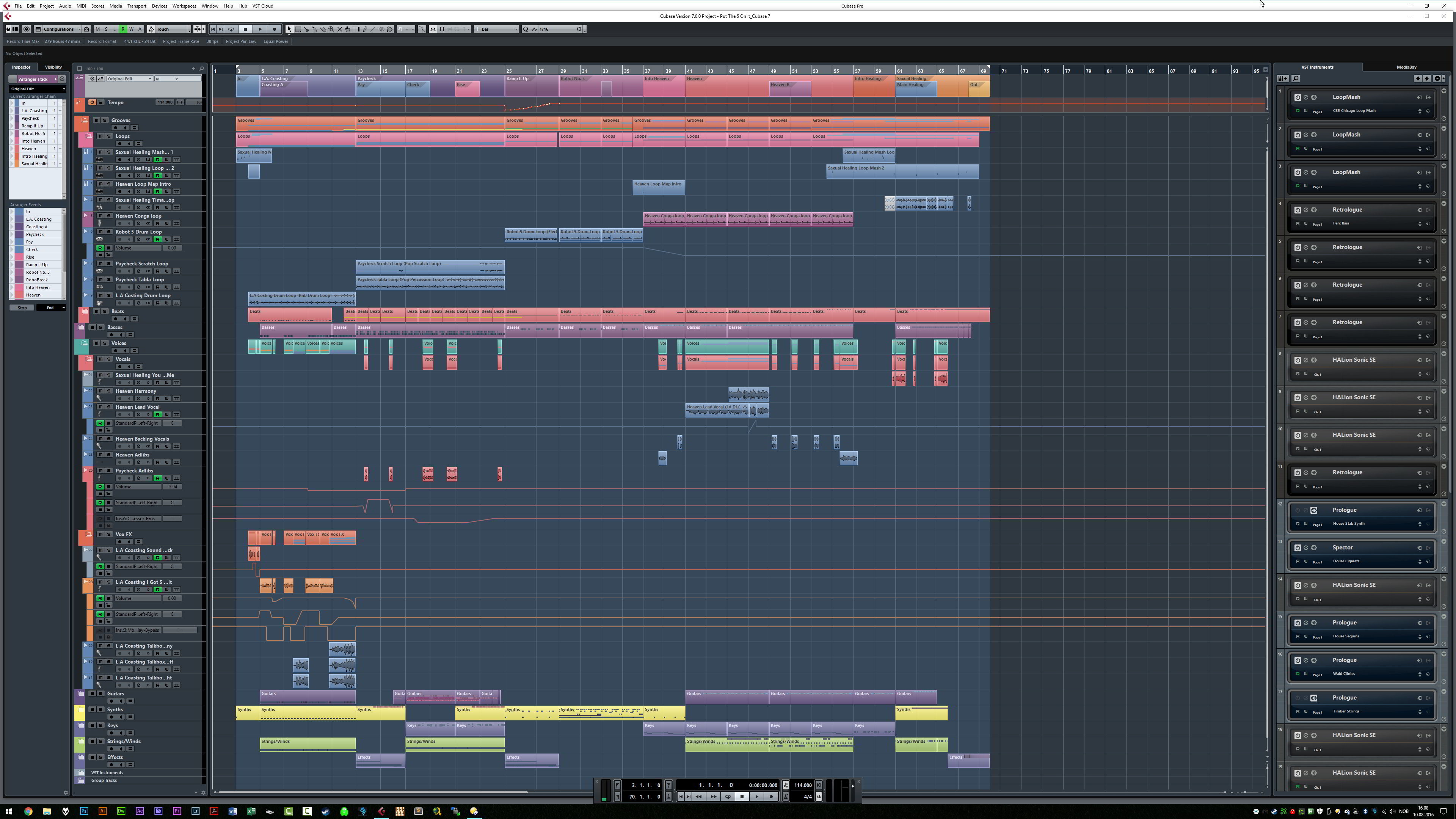Click the Stop button in Arranger Inspector
The image size is (1456, 819).
(x=22, y=308)
